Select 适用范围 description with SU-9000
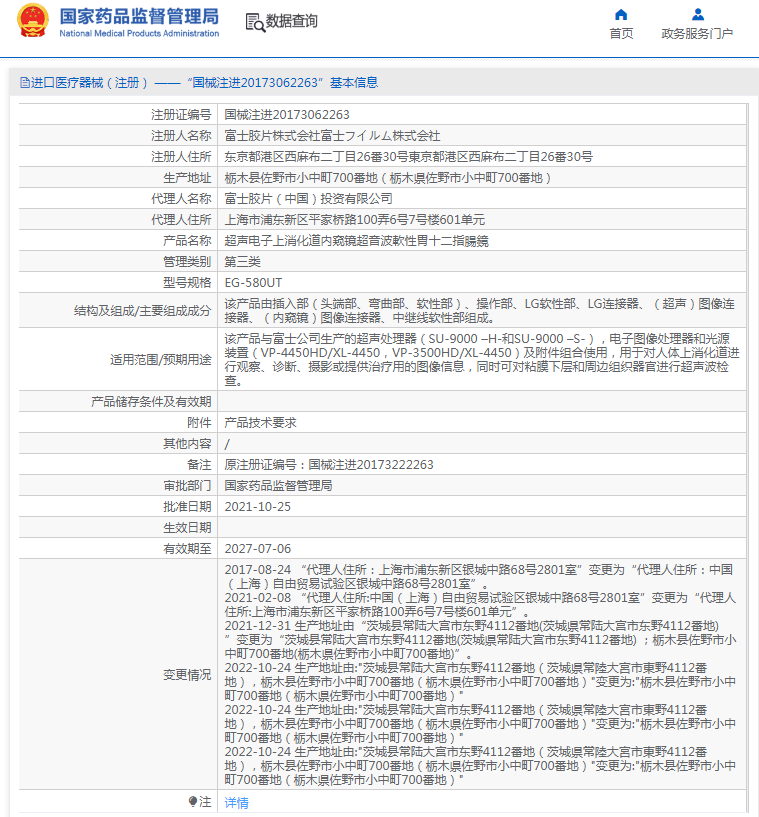This screenshot has height=817, width=759. [x=482, y=360]
